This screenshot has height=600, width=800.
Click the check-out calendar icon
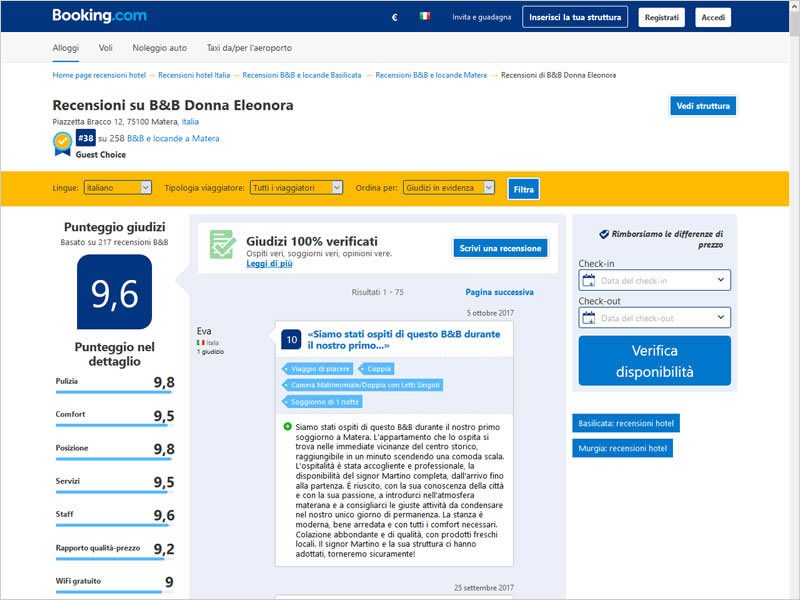pyautogui.click(x=589, y=318)
